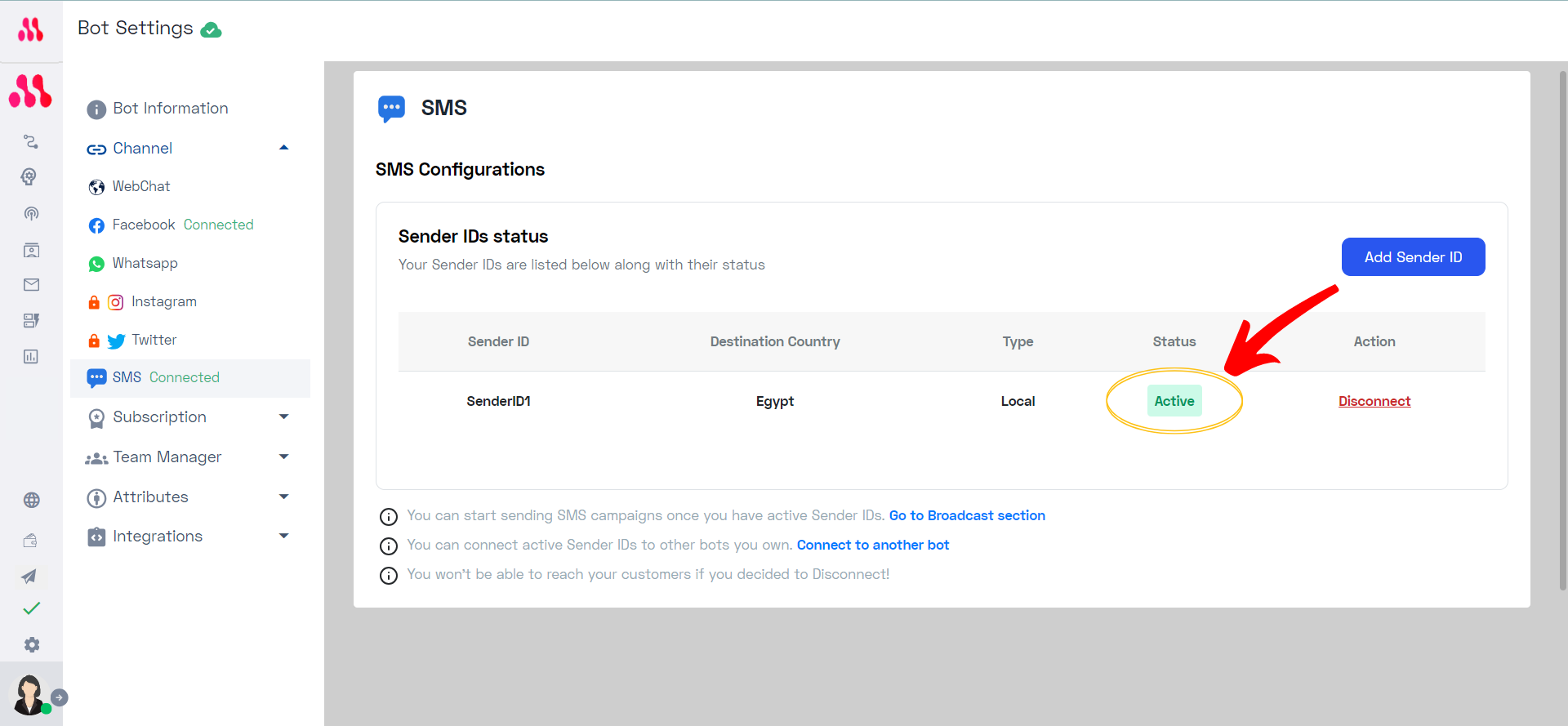Open the analytics chart icon in sidebar
Image resolution: width=1568 pixels, height=726 pixels.
31,356
